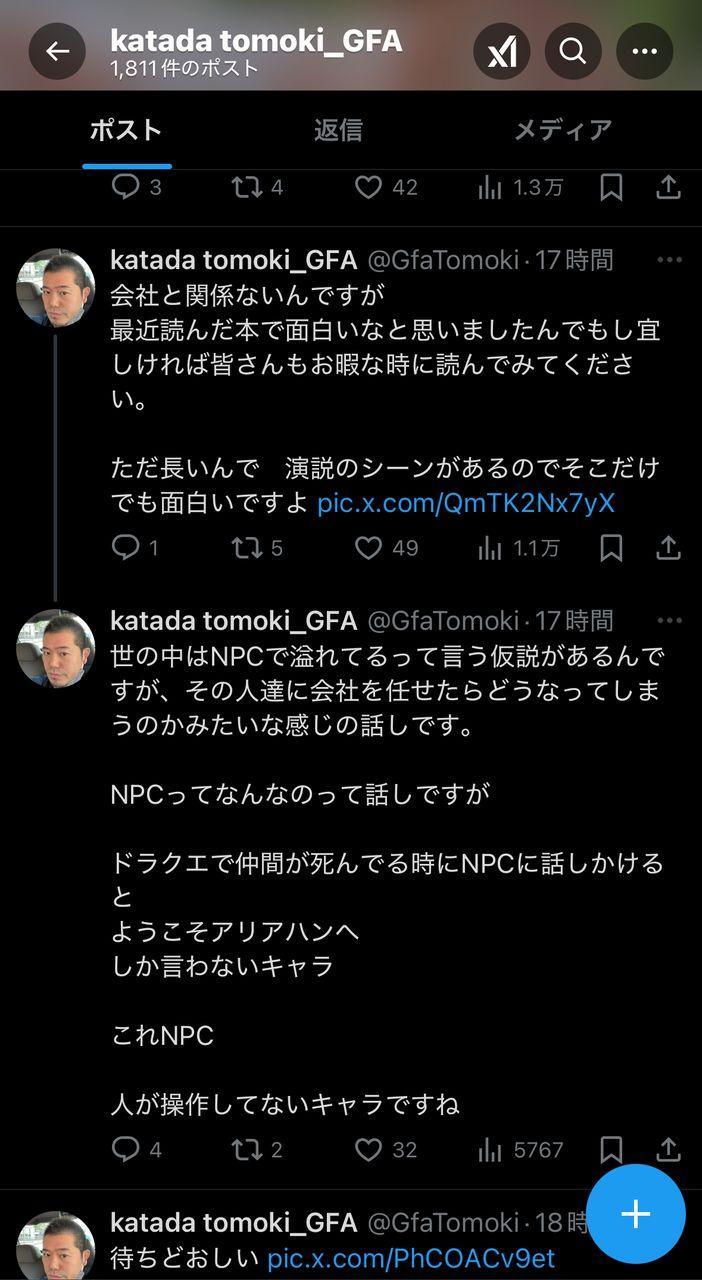Screen dimensions: 702x1280
Task: Bookmark the post about the recommended book
Action: 611,548
